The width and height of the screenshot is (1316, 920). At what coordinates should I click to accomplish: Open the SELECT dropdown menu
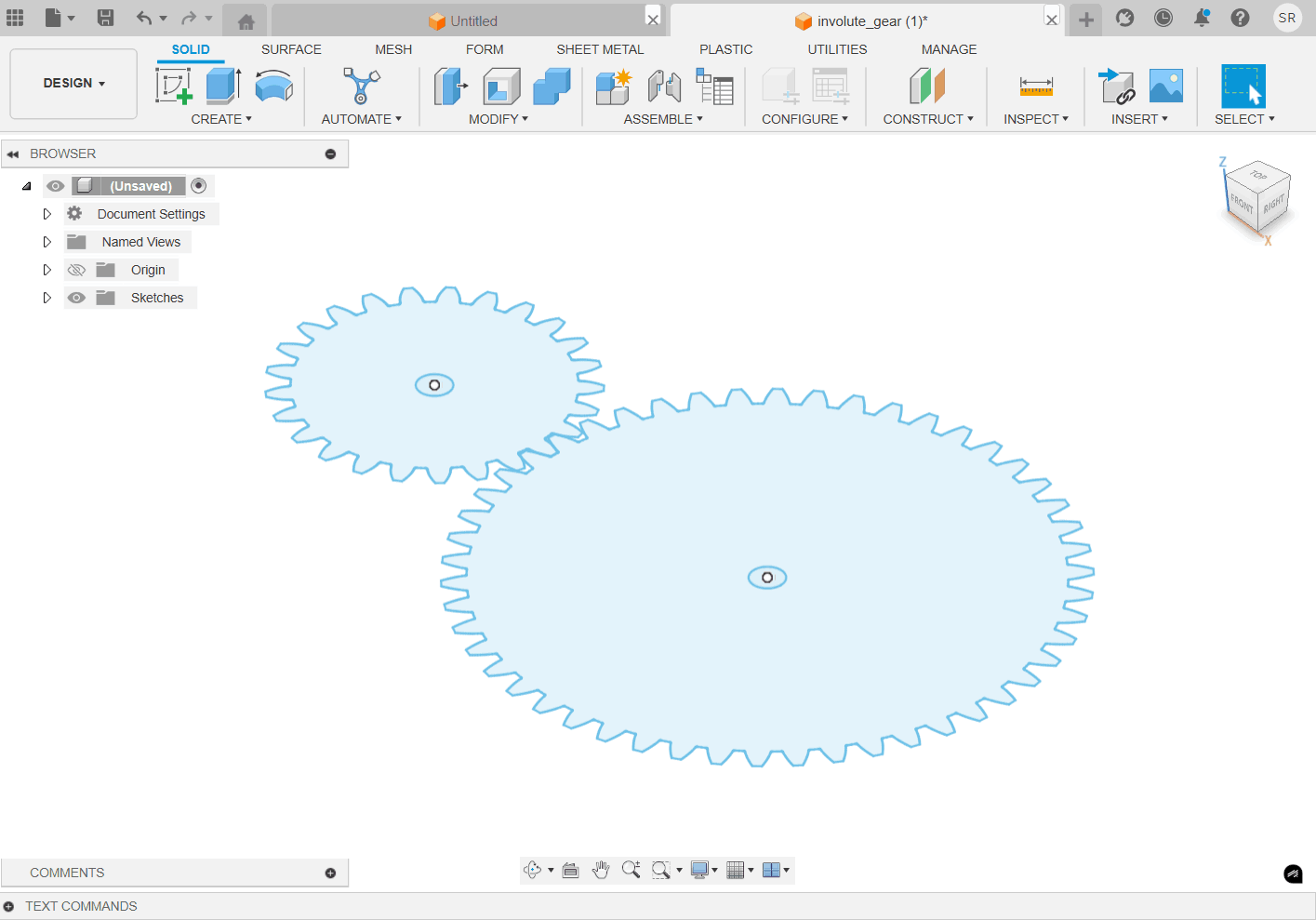click(x=1244, y=119)
